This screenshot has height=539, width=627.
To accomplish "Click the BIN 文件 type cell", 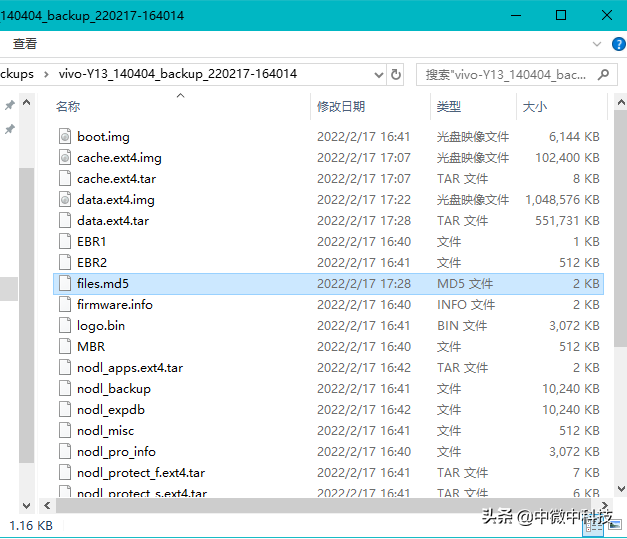I will (462, 325).
